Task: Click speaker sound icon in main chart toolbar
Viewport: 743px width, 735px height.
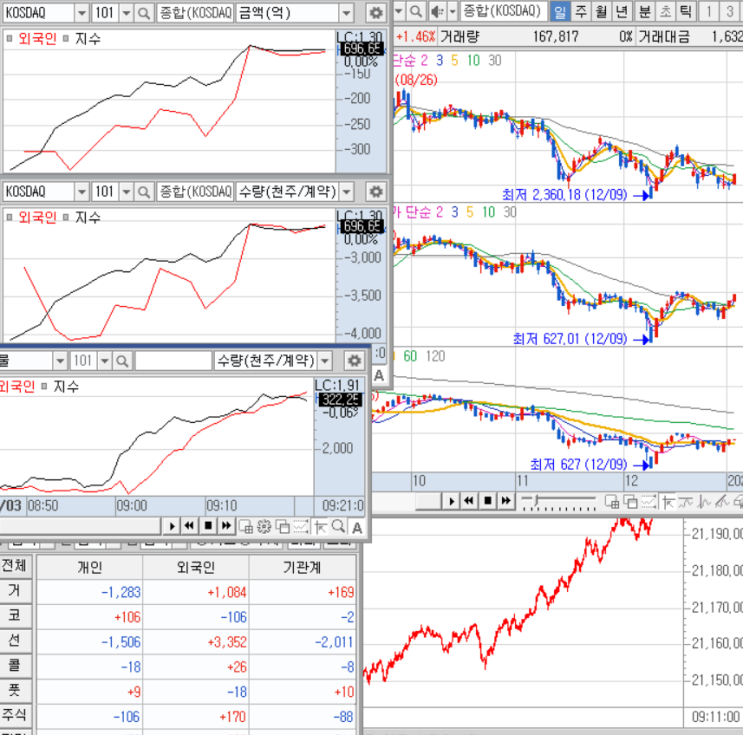Action: tap(437, 11)
